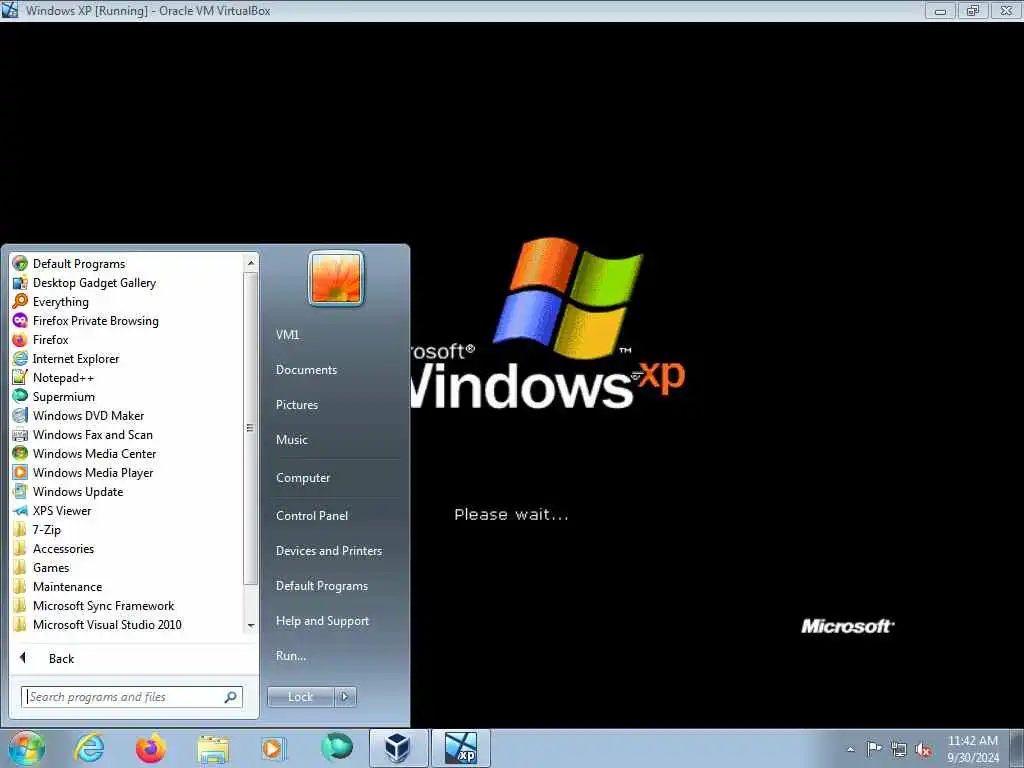Click the user account picture
This screenshot has width=1024, height=768.
pyautogui.click(x=336, y=278)
